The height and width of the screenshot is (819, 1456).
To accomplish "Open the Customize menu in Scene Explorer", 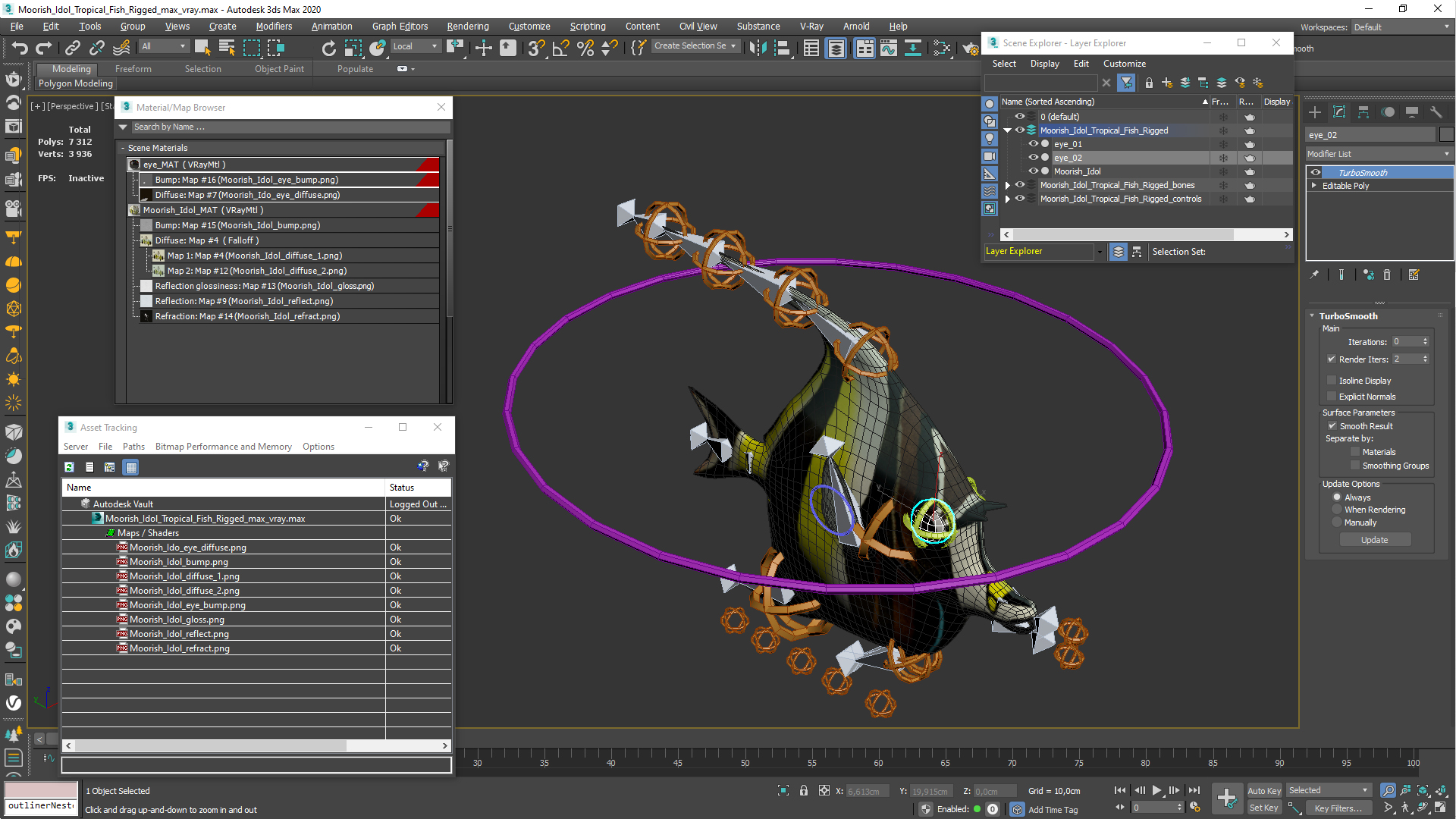I will click(x=1125, y=64).
